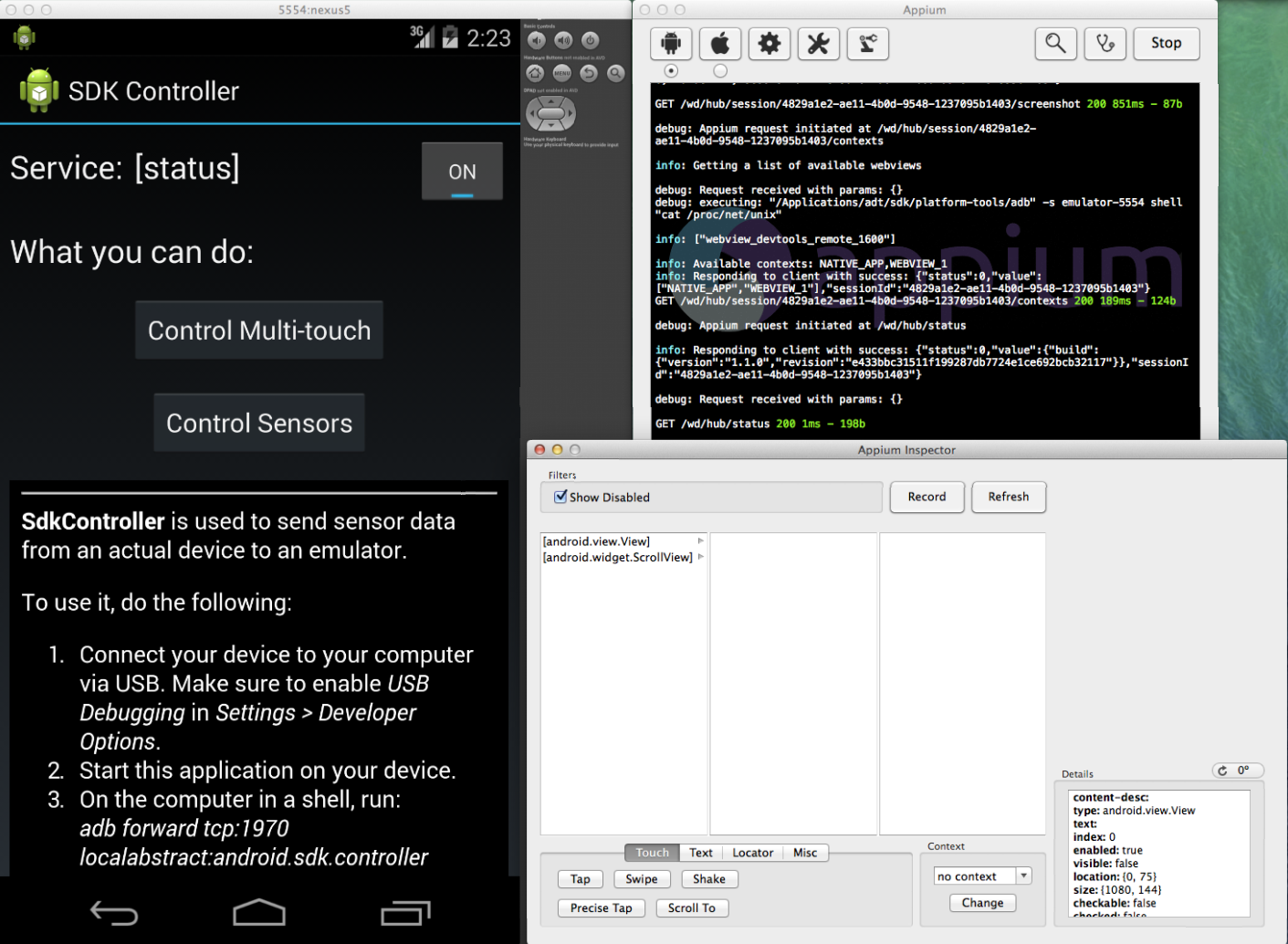Expand the [android.widget.ScrollView] node arrow
This screenshot has height=944, width=1288.
(701, 557)
